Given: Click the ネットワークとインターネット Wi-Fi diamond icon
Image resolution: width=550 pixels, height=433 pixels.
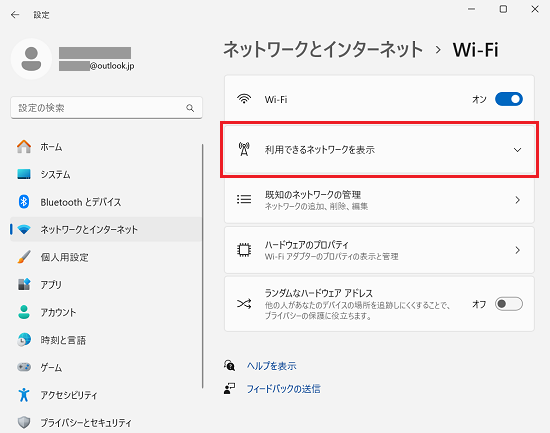Looking at the screenshot, I should point(24,229).
